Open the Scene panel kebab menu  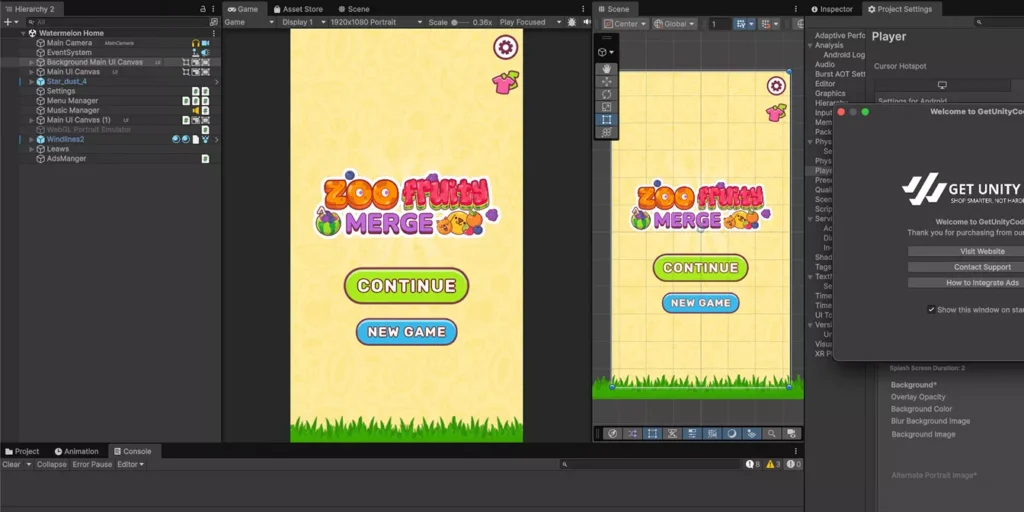(795, 9)
